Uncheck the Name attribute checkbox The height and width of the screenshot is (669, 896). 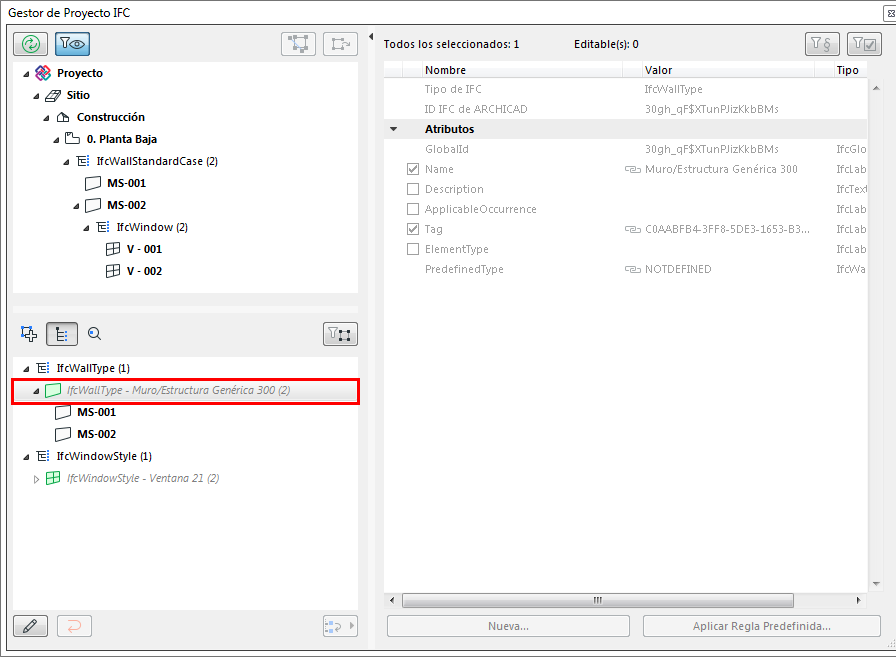[413, 169]
